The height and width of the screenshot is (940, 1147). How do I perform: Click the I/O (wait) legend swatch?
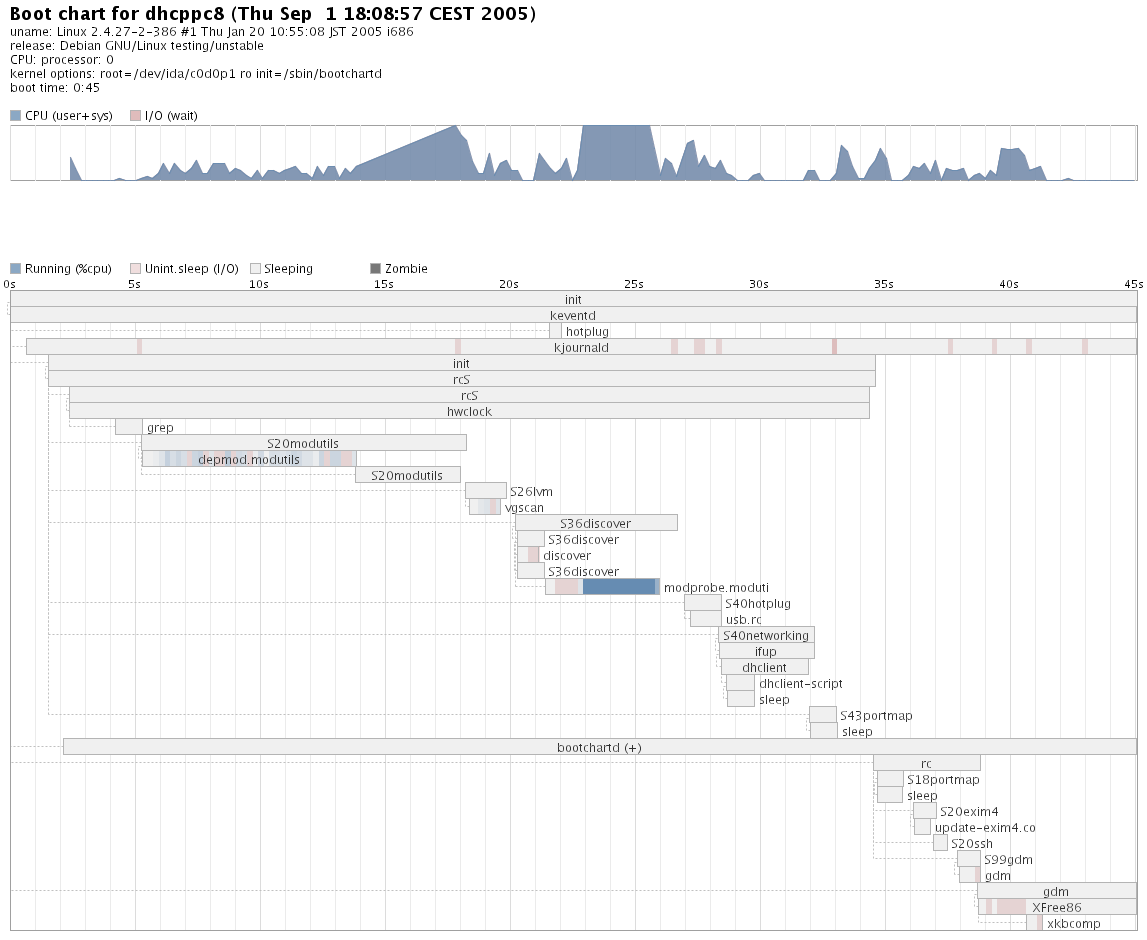[x=135, y=116]
